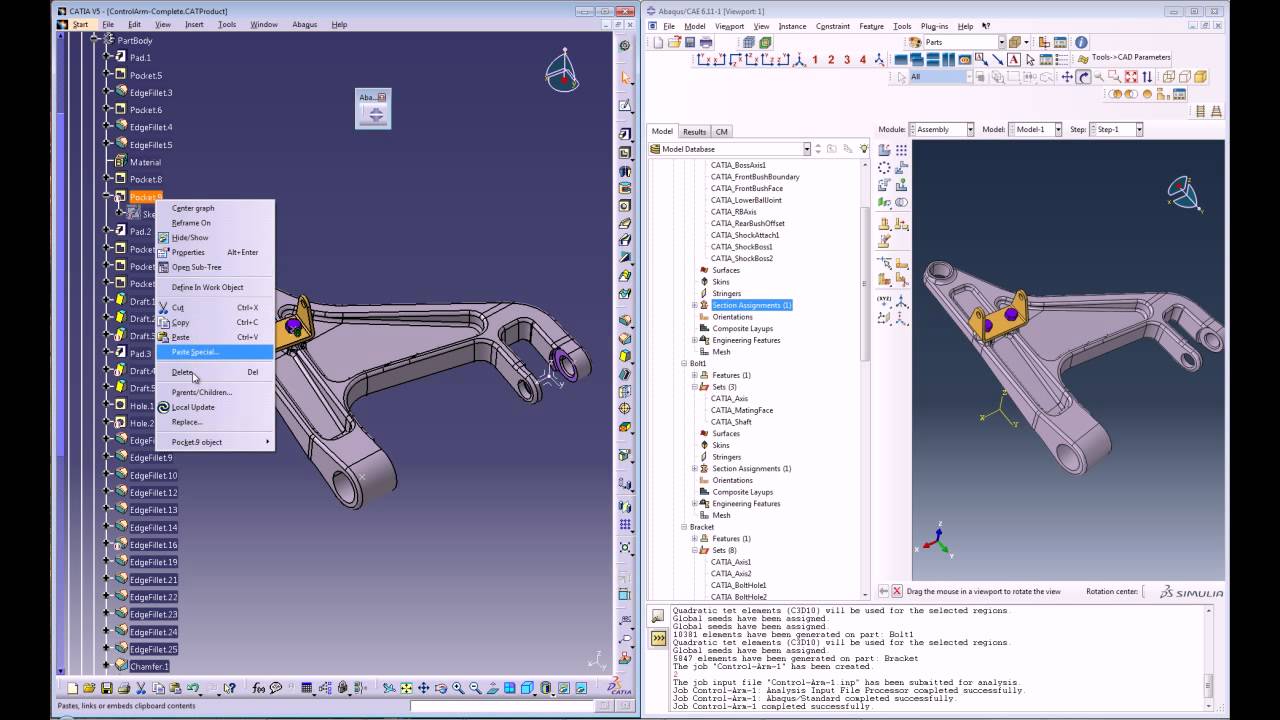Click the lightbulb filter icon in Model tree header
This screenshot has height=720, width=1280.
863,149
